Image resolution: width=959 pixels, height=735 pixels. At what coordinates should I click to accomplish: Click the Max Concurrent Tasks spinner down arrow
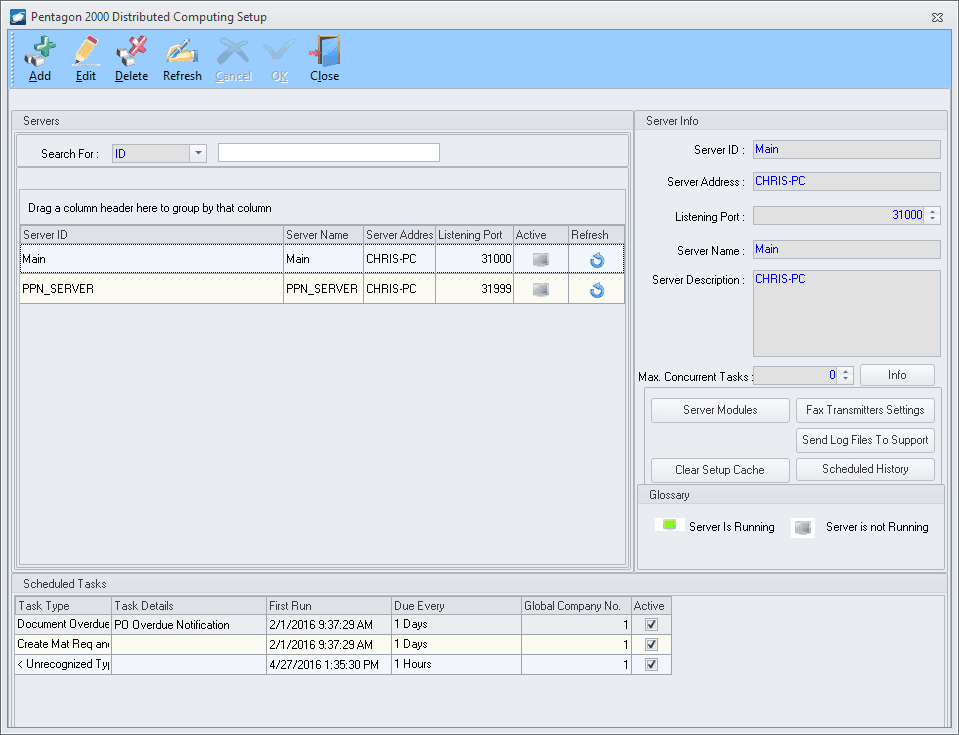[x=846, y=378]
